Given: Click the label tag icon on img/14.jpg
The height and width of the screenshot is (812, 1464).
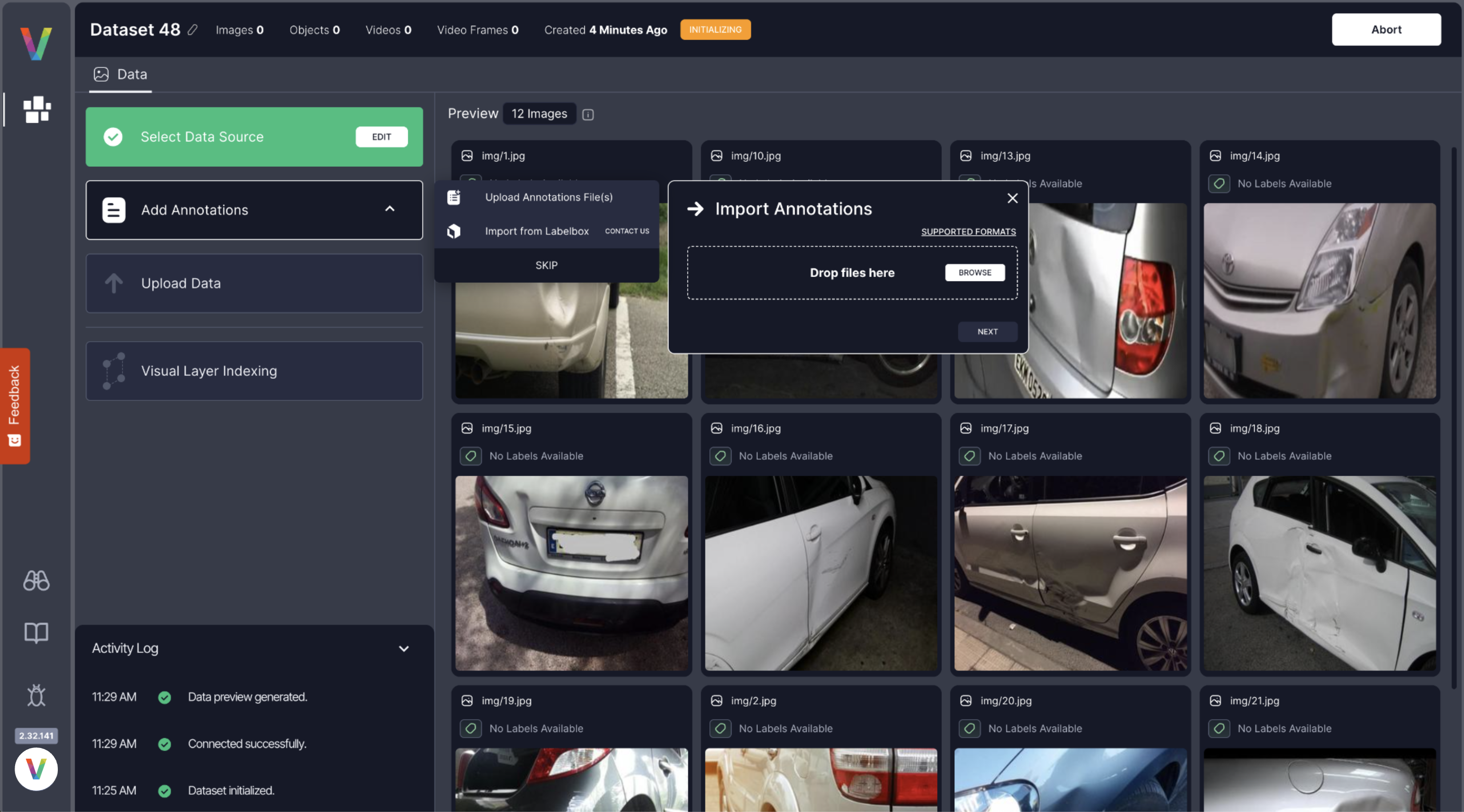Looking at the screenshot, I should coord(1219,184).
